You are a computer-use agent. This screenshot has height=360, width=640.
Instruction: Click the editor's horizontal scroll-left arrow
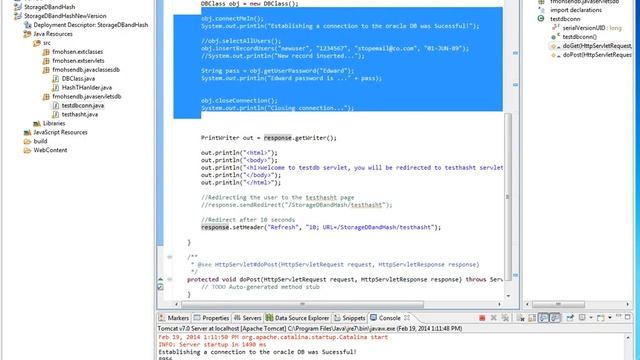[x=176, y=304]
